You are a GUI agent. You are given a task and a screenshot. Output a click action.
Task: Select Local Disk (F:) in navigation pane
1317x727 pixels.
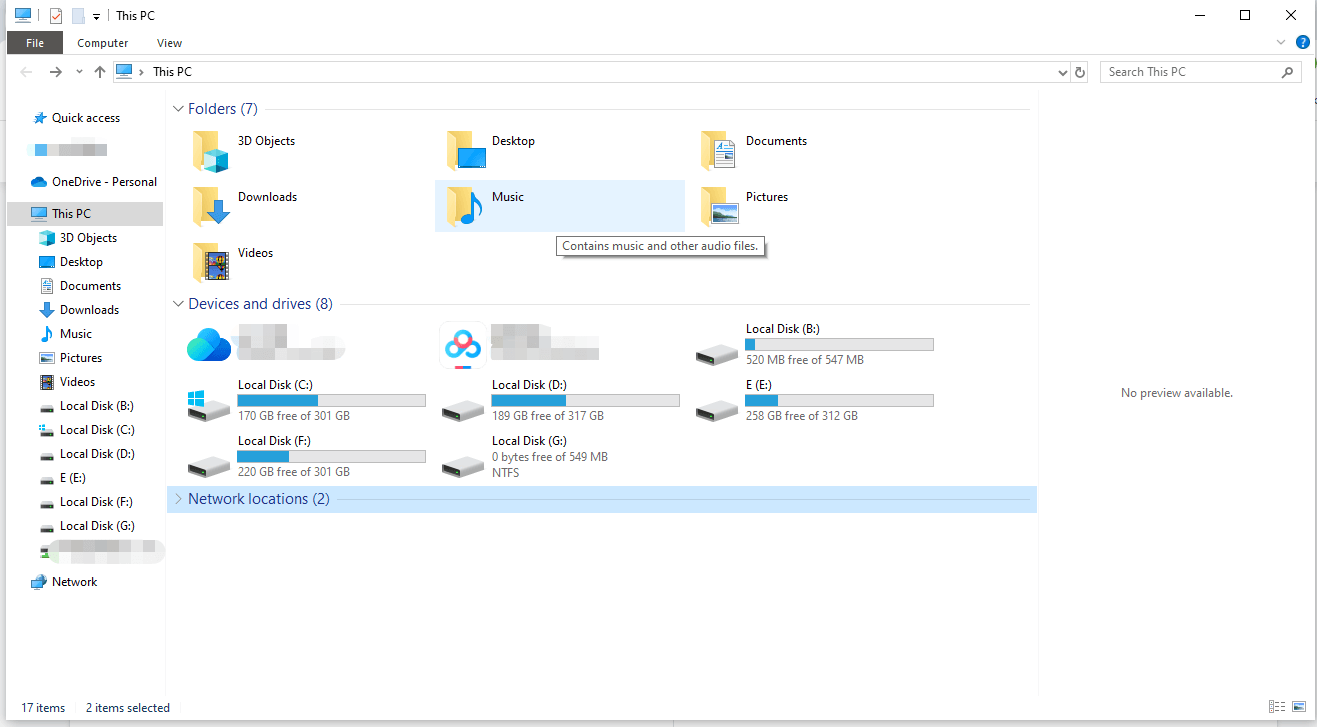click(x=96, y=501)
